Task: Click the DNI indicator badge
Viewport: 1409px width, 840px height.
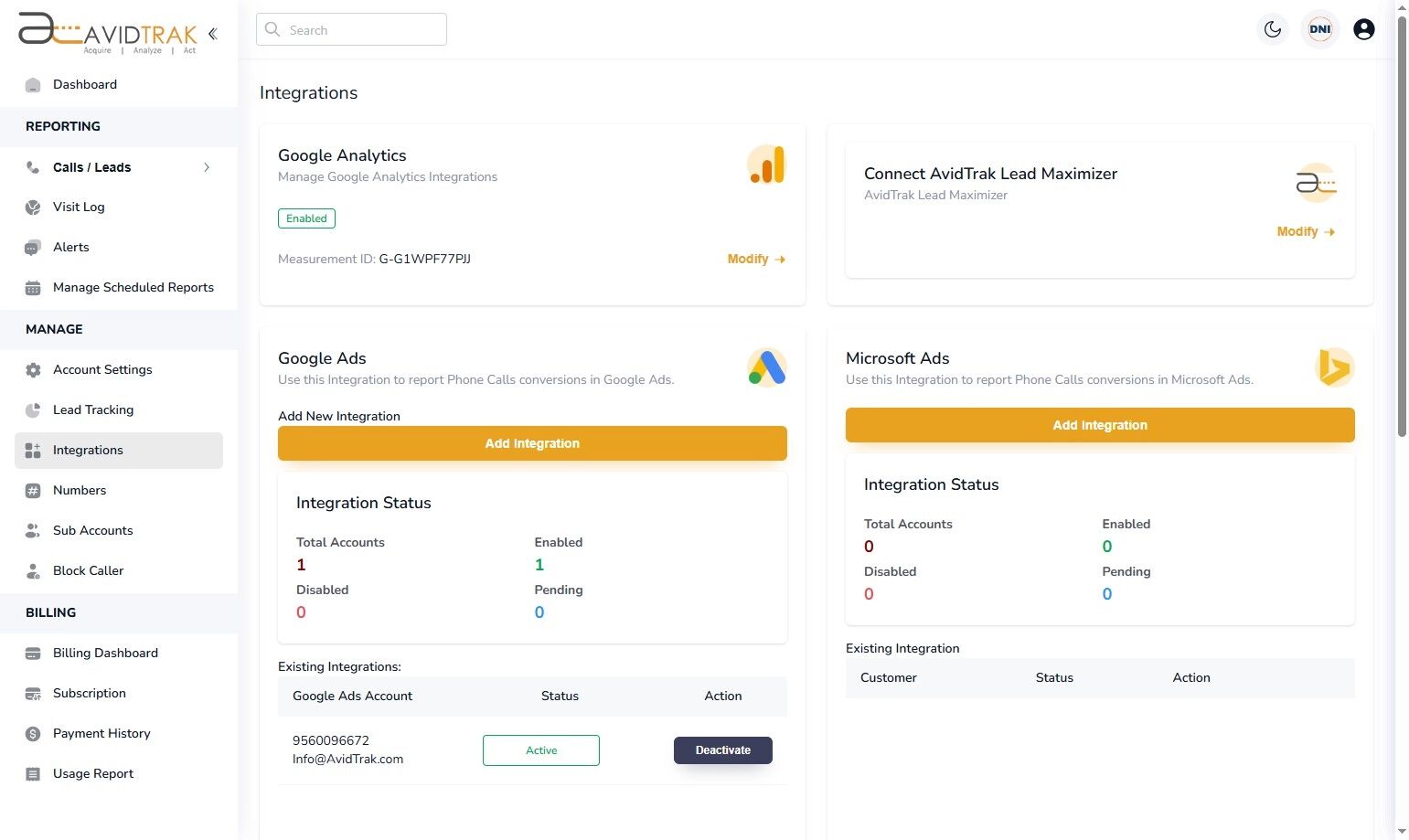Action: tap(1319, 29)
